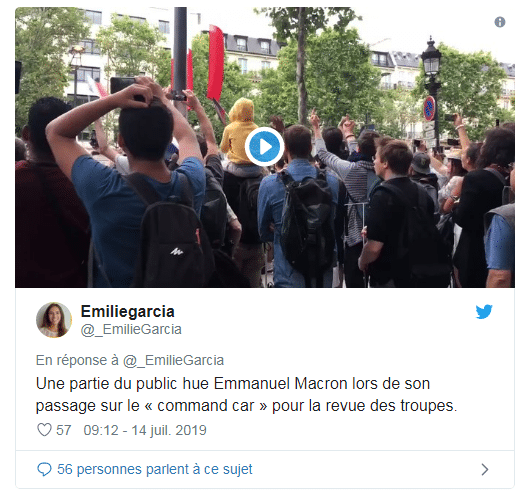This screenshot has width=524, height=497.
Task: Click the Twitter bird logo
Action: click(484, 312)
